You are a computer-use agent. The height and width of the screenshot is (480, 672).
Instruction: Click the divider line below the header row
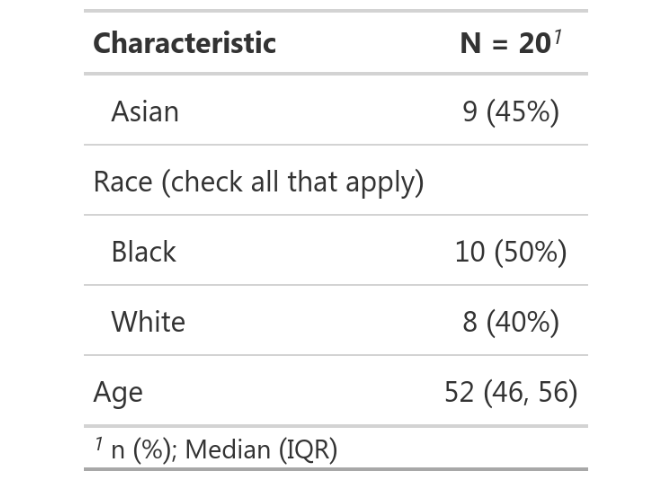[x=336, y=74]
